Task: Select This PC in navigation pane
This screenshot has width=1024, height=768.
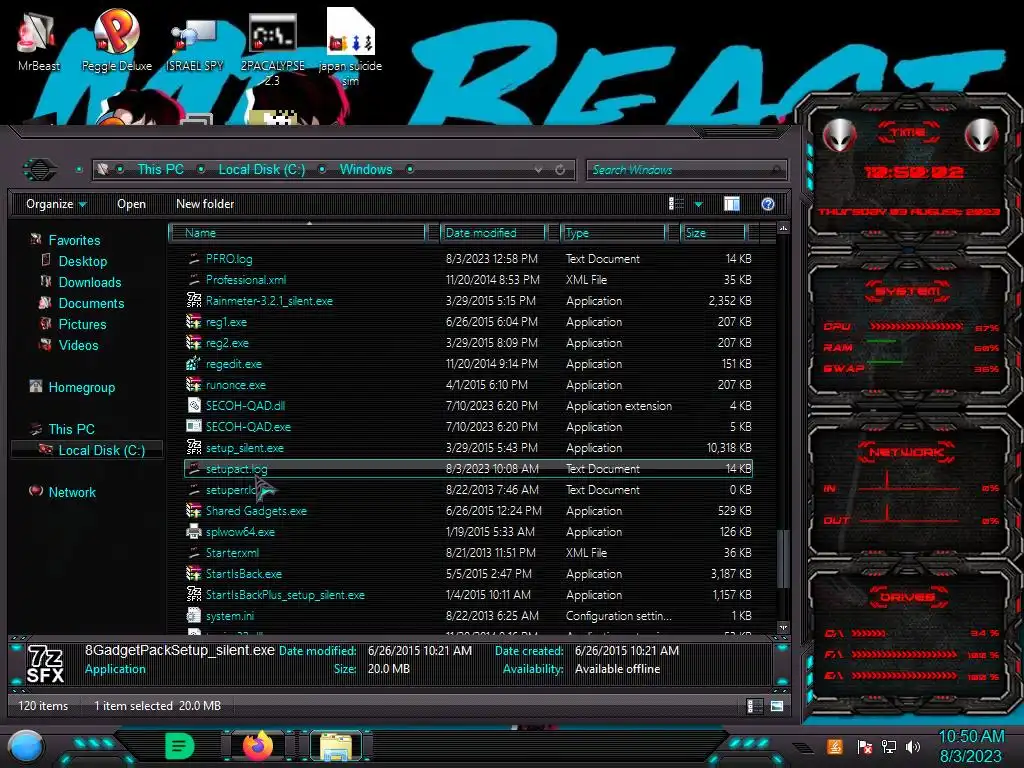Action: 71,429
